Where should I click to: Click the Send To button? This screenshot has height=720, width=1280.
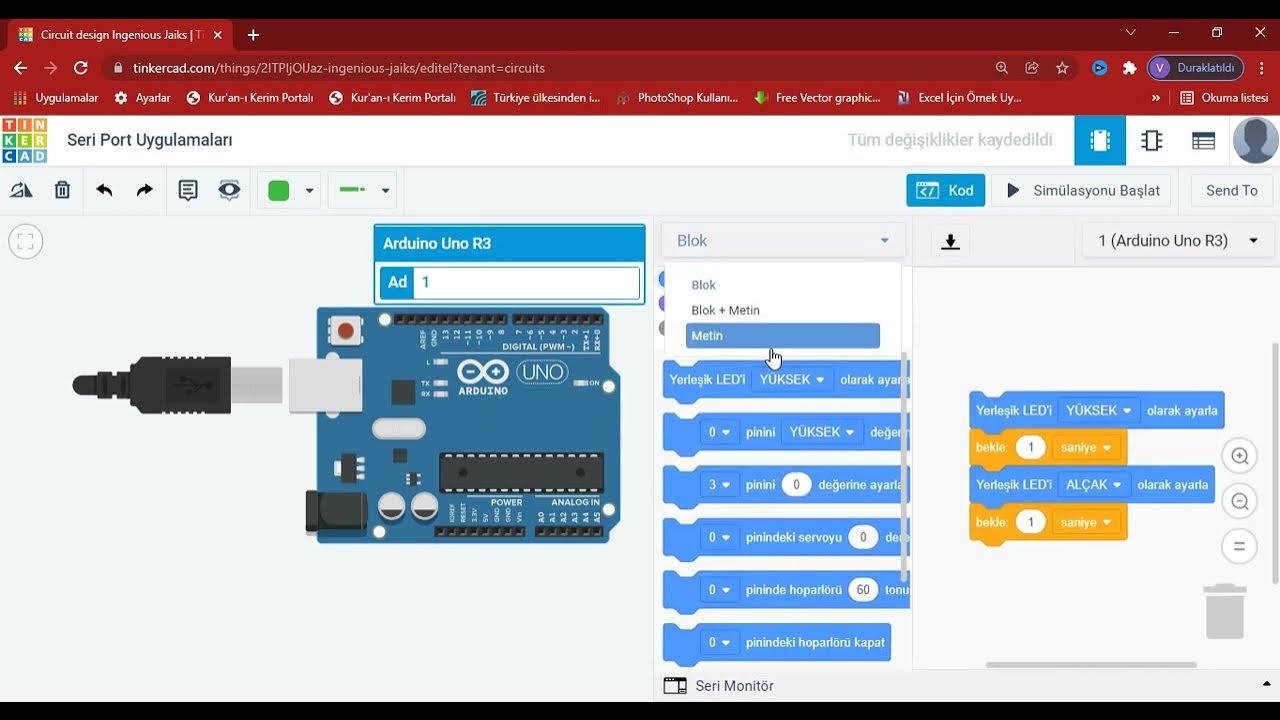[x=1232, y=190]
